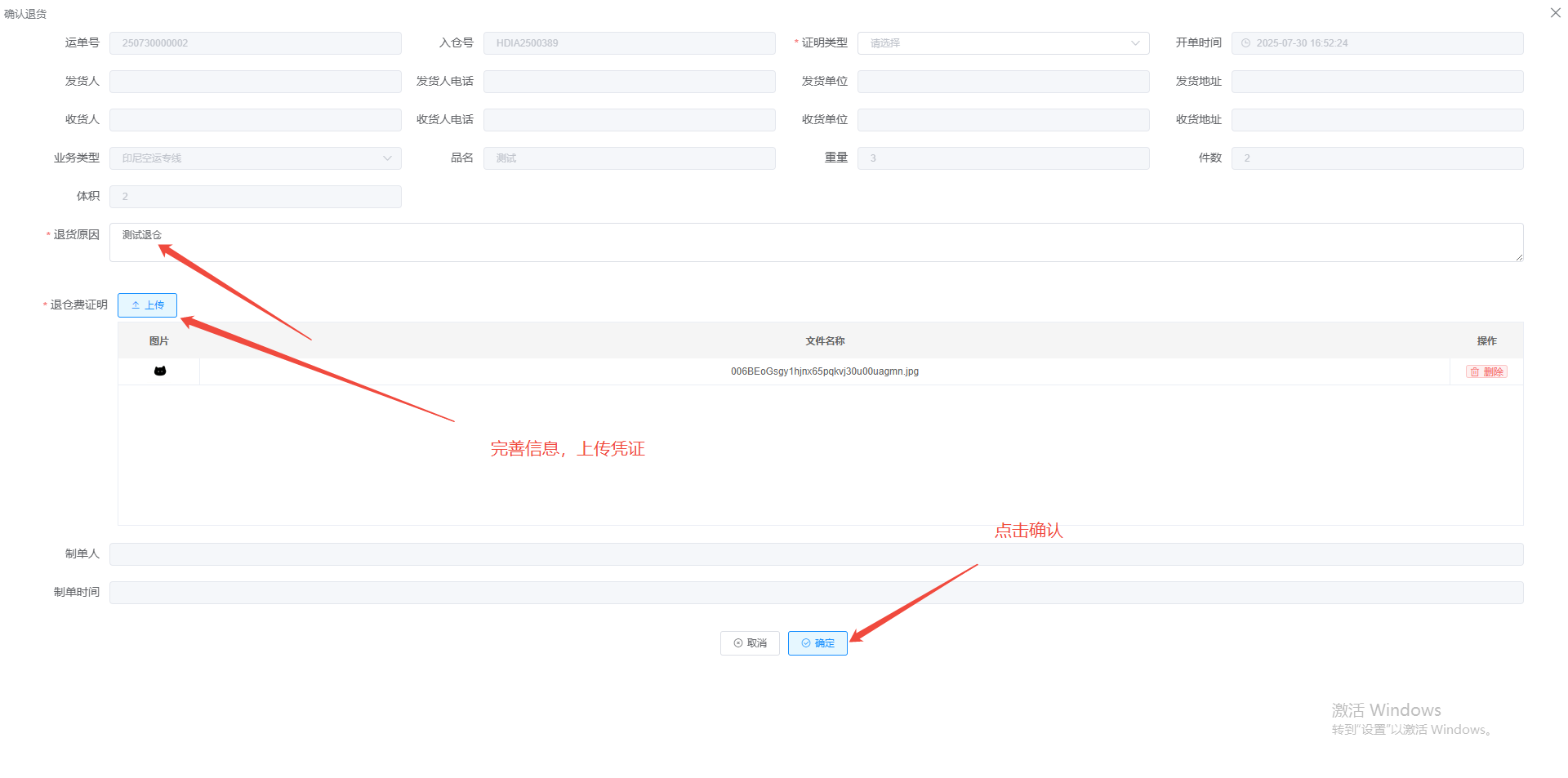Click the 运单号 input field
Screen dimensions: 1568x778
[255, 43]
